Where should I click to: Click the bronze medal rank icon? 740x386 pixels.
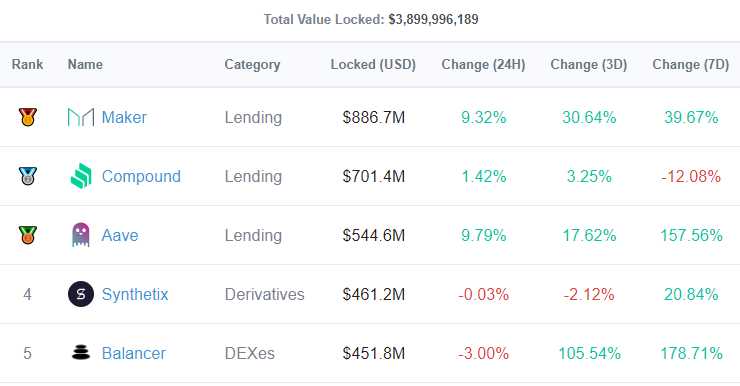27,235
